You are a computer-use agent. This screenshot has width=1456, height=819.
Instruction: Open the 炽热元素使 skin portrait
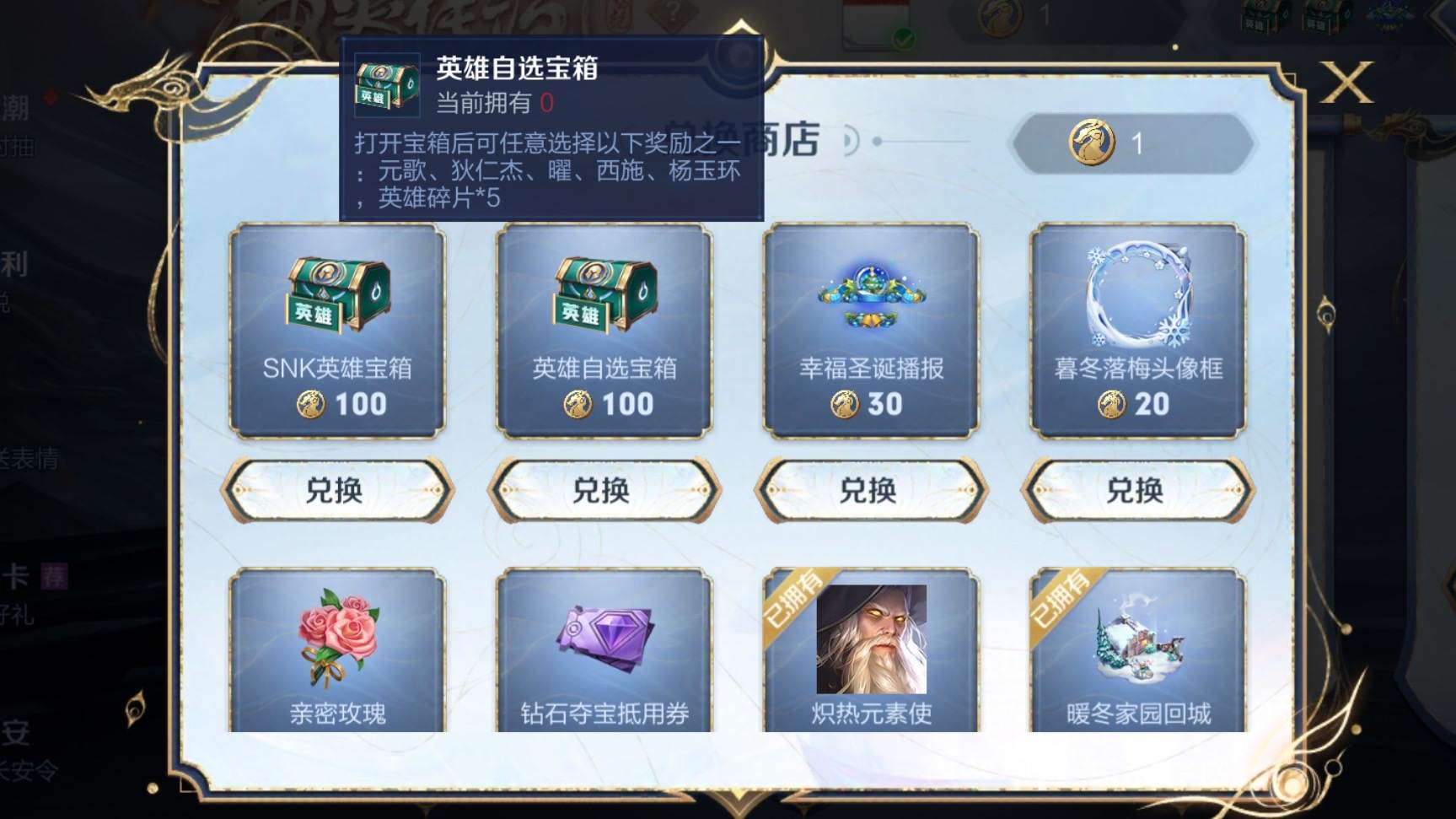click(872, 638)
